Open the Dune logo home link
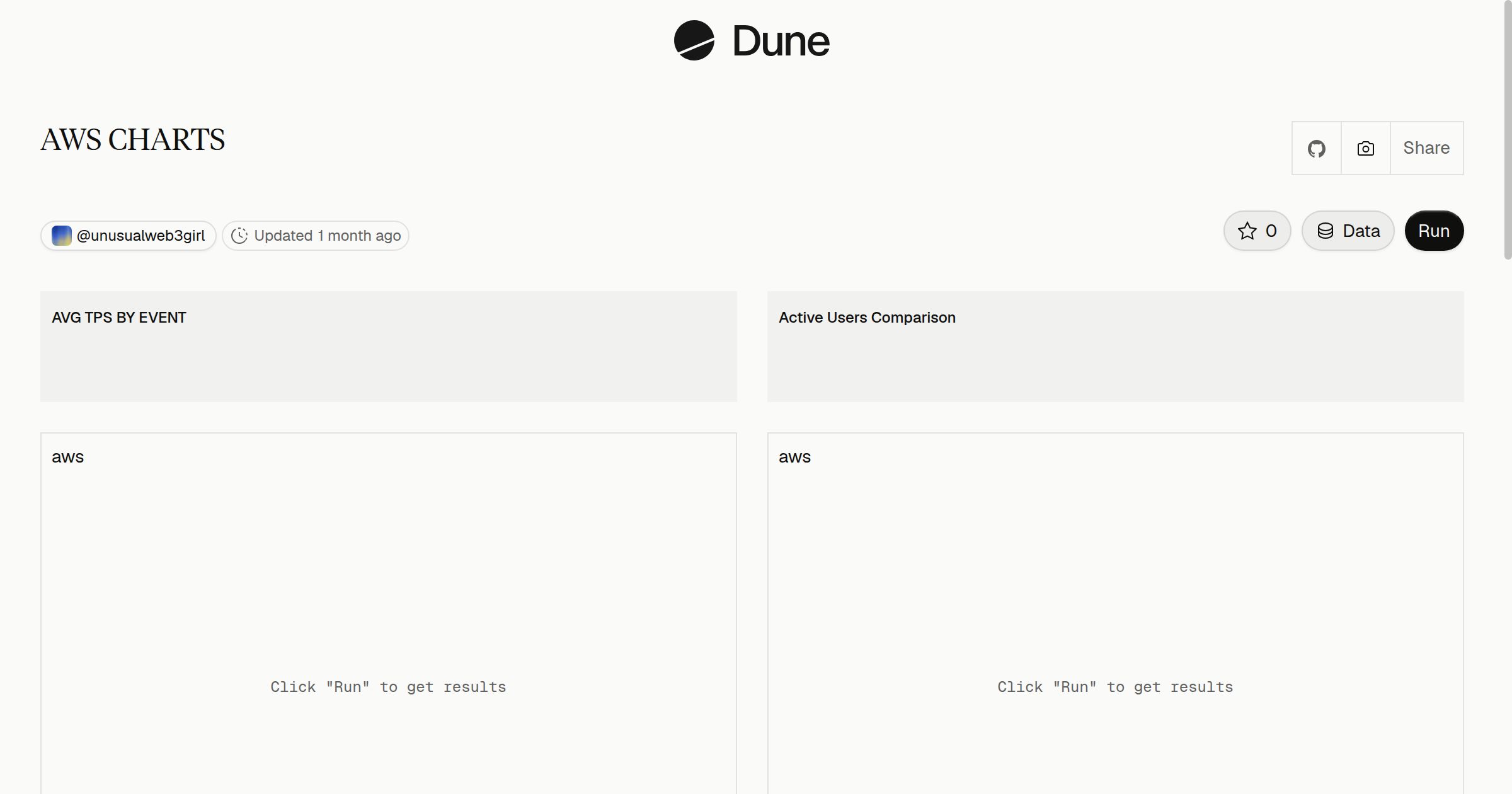The width and height of the screenshot is (1512, 794). (752, 40)
